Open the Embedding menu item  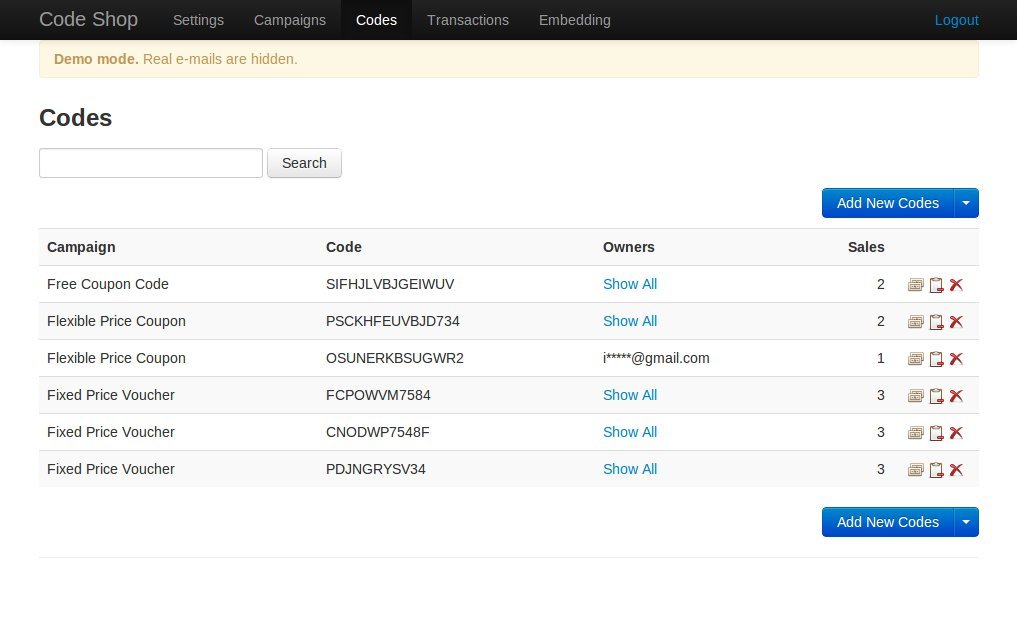(x=574, y=20)
